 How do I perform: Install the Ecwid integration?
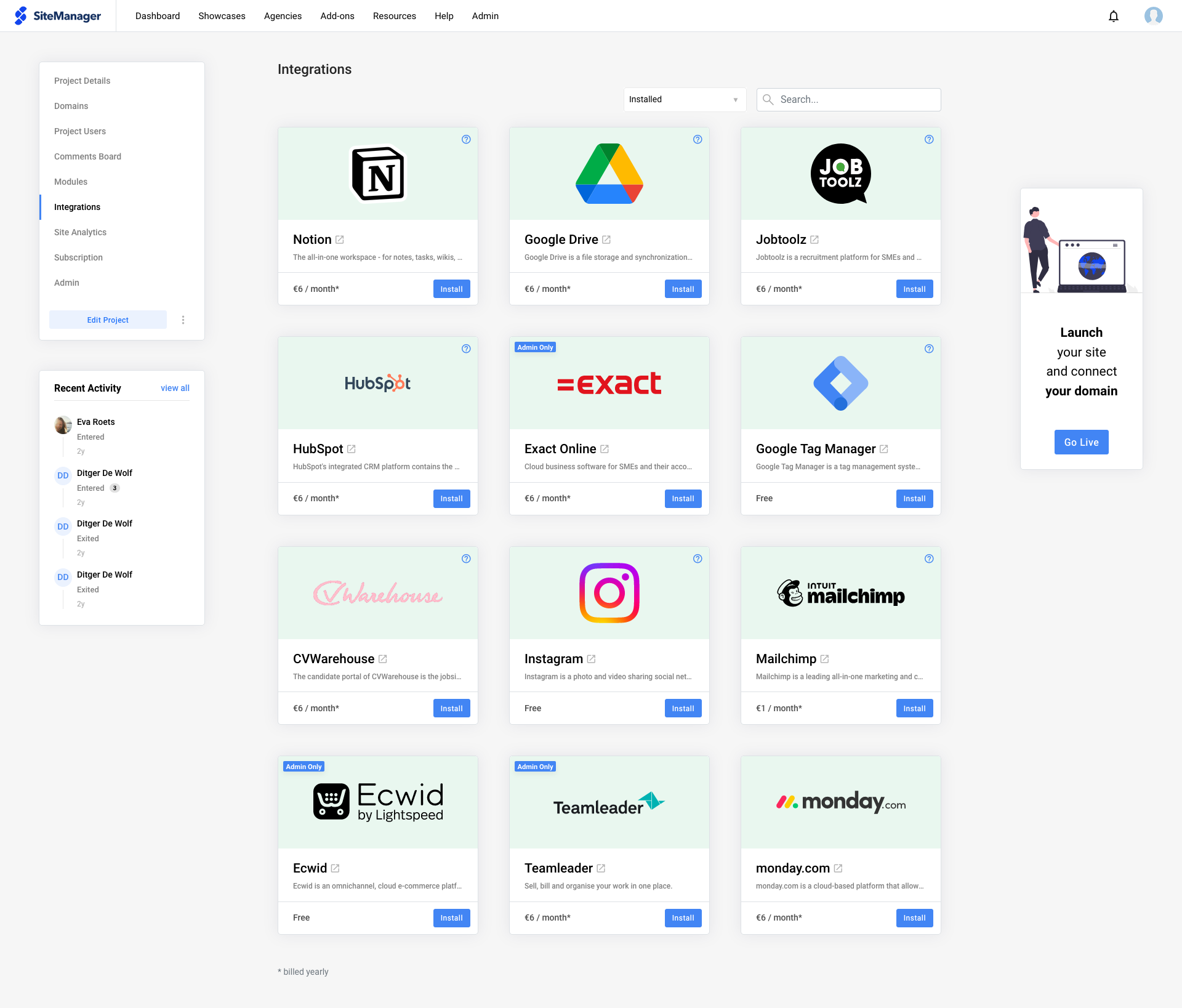451,917
